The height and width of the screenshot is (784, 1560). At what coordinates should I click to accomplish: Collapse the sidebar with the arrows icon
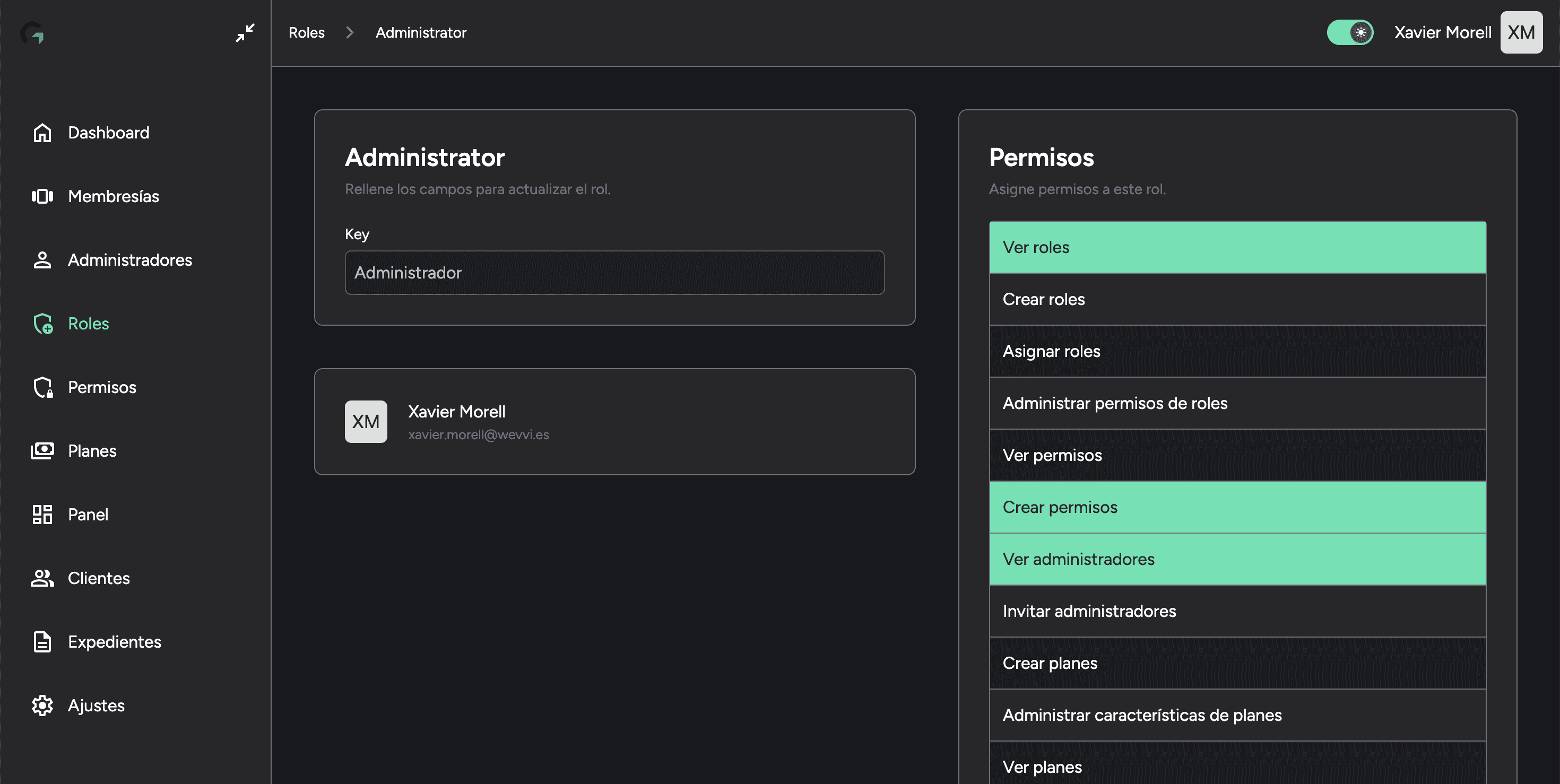point(245,33)
